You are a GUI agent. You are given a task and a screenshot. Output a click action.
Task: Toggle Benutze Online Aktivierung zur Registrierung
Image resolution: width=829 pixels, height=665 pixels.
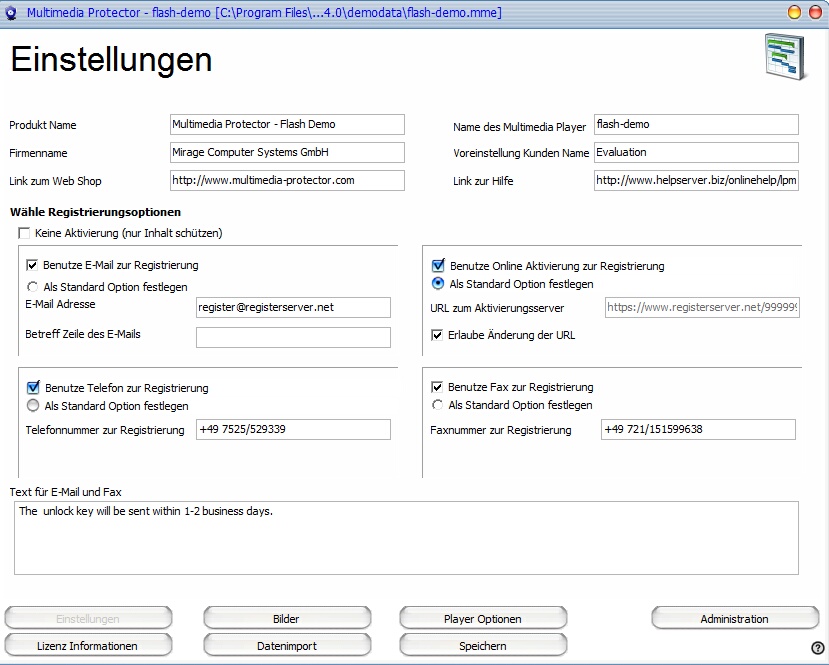click(x=438, y=265)
